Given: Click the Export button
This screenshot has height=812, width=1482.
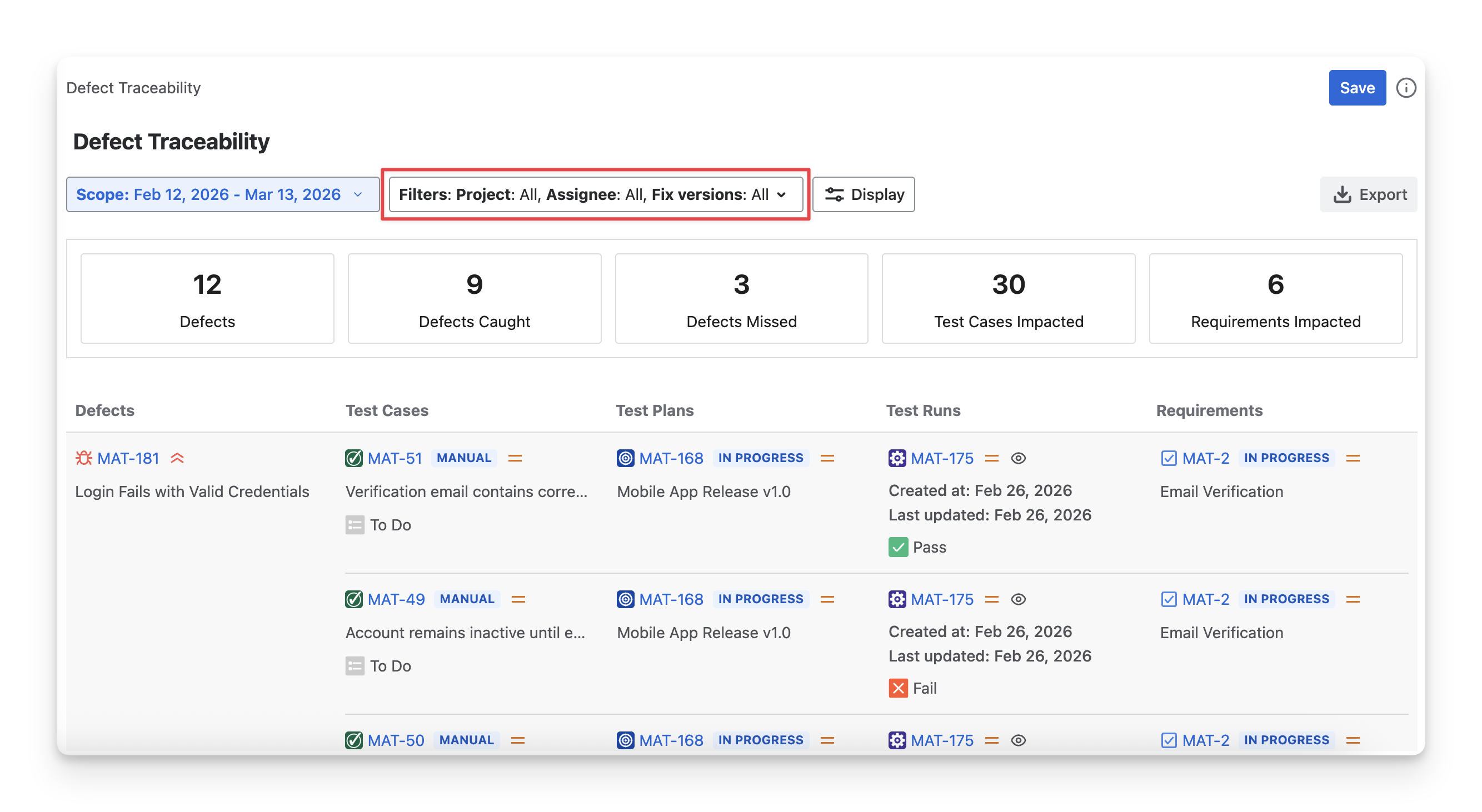Looking at the screenshot, I should 1369,194.
